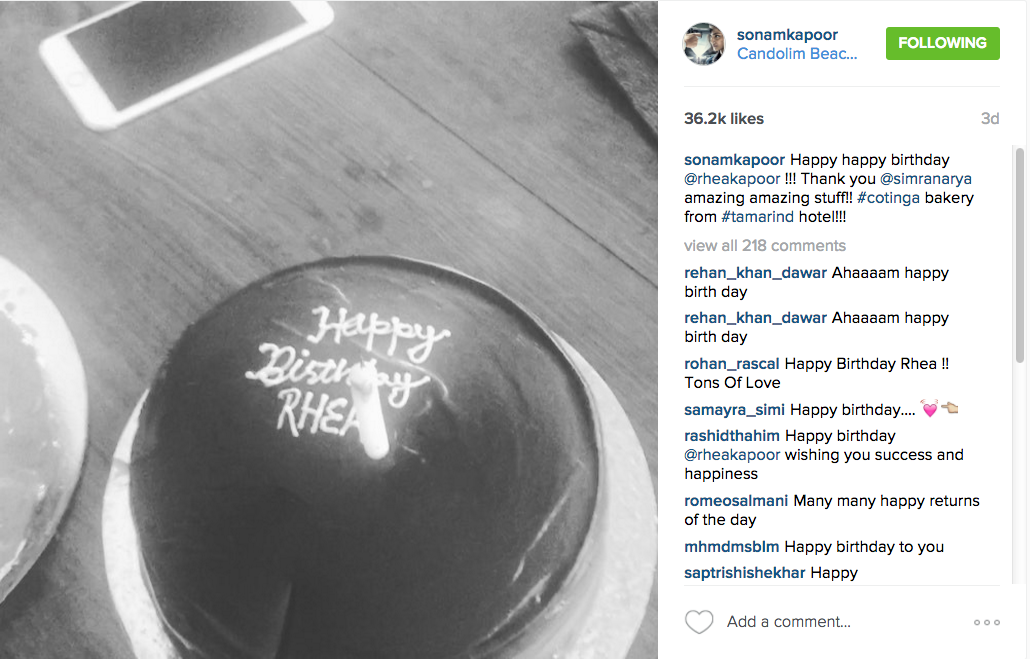Viewport: 1030px width, 659px height.
Task: Open mhmdmsblm's profile
Action: (731, 547)
